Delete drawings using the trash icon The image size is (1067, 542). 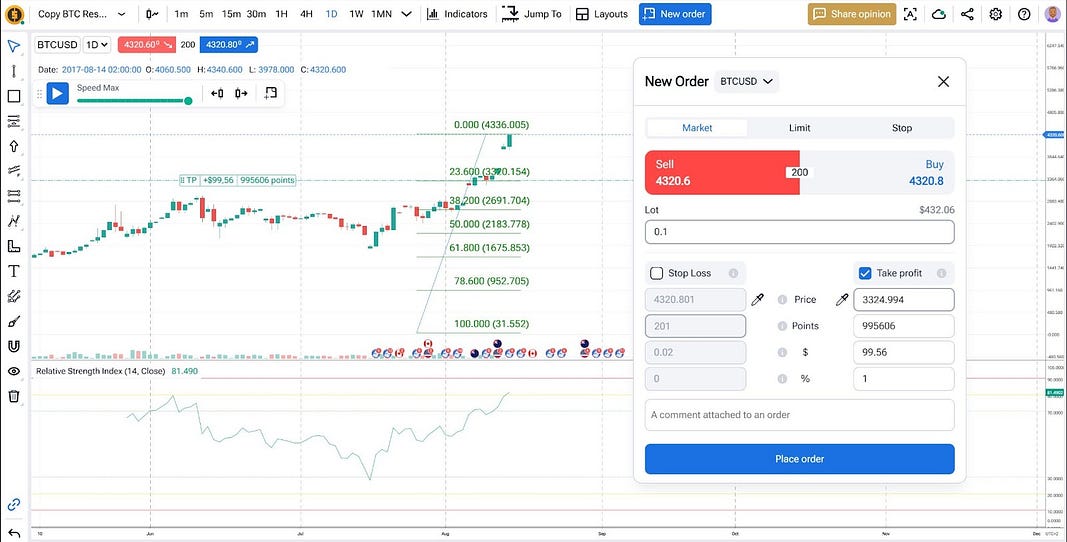point(14,396)
